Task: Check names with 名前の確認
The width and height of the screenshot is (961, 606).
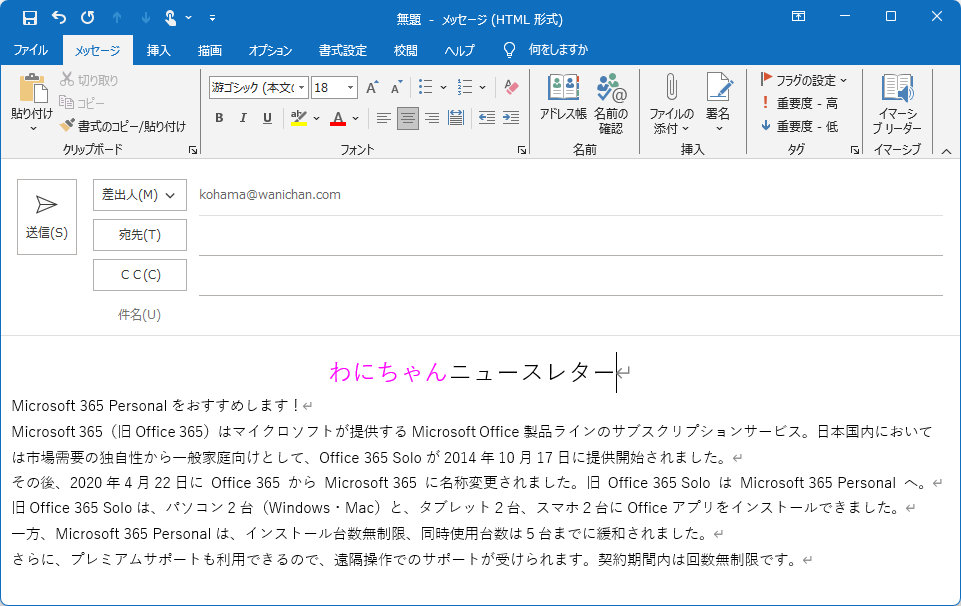Action: 611,104
